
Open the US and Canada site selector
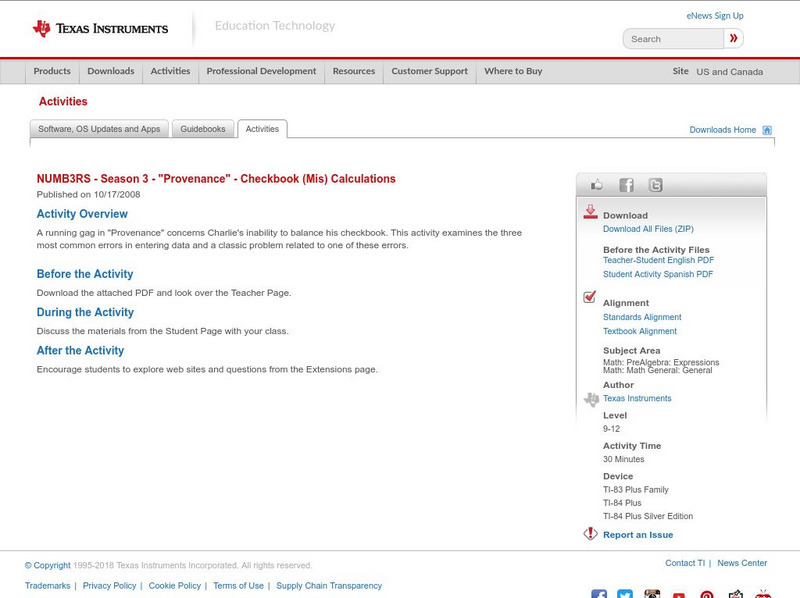click(x=729, y=72)
